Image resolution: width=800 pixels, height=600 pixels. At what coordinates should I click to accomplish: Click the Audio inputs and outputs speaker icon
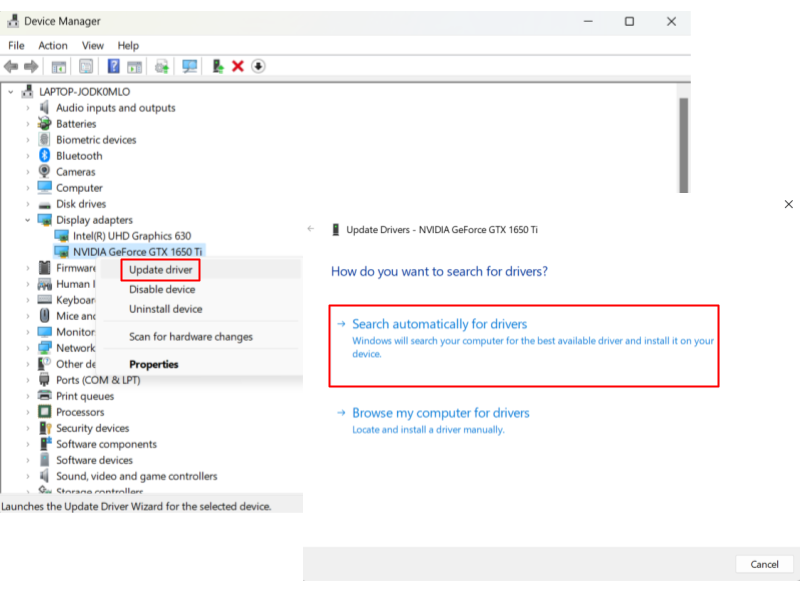pos(45,108)
